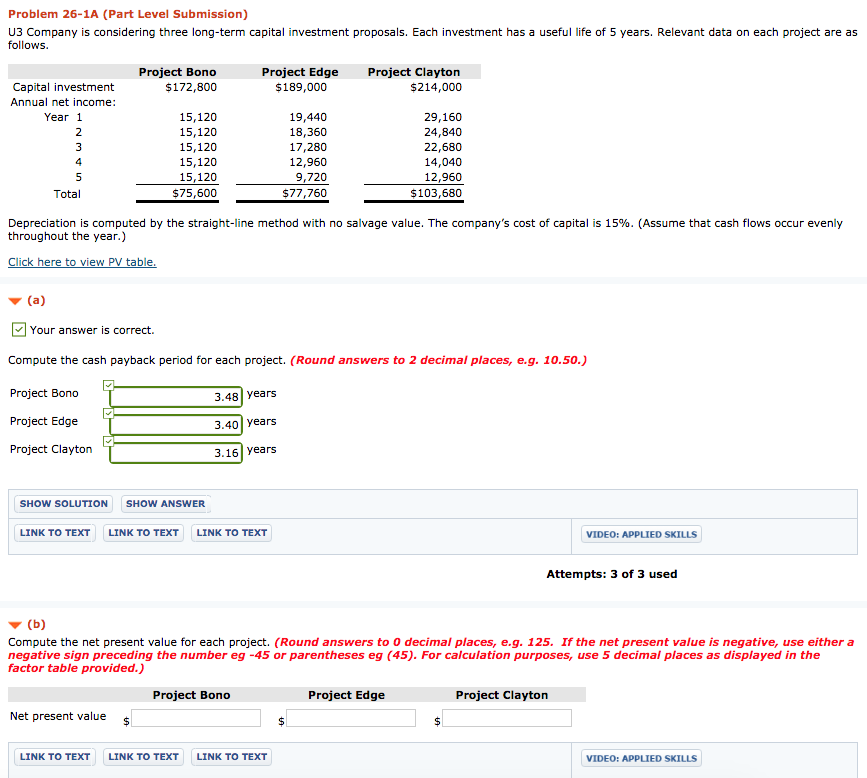Select Project Edge net present value input field
The height and width of the screenshot is (778, 867).
[350, 717]
